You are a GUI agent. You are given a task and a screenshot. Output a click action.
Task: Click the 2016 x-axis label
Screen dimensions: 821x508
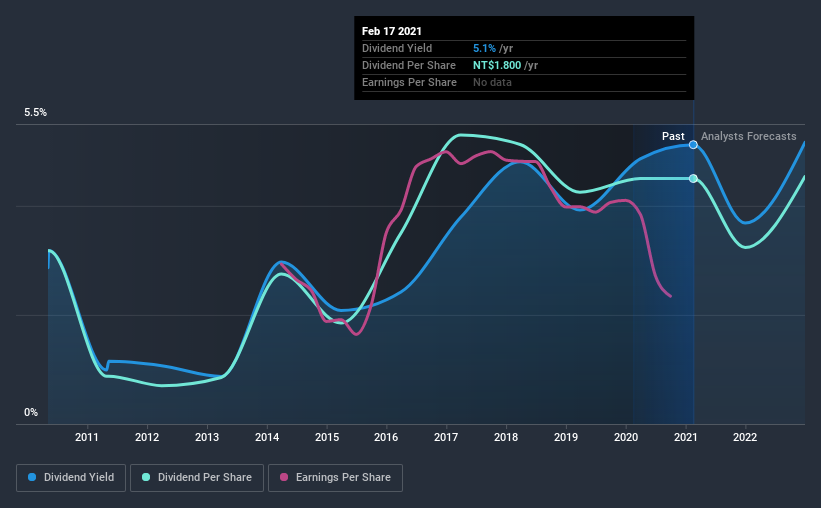(386, 437)
